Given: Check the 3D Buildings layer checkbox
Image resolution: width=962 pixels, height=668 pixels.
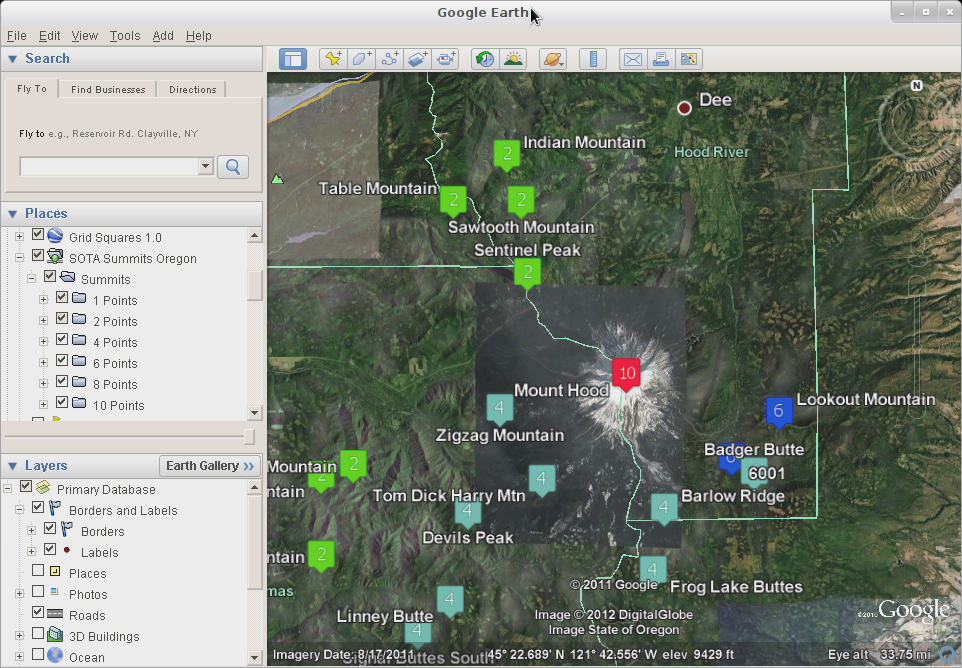Looking at the screenshot, I should click(38, 633).
